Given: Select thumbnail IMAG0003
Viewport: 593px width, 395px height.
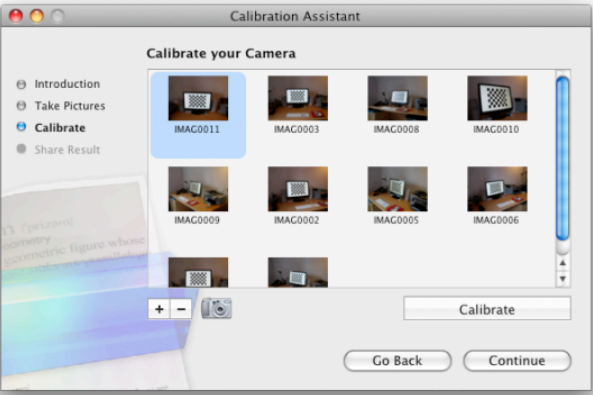Looking at the screenshot, I should point(298,98).
